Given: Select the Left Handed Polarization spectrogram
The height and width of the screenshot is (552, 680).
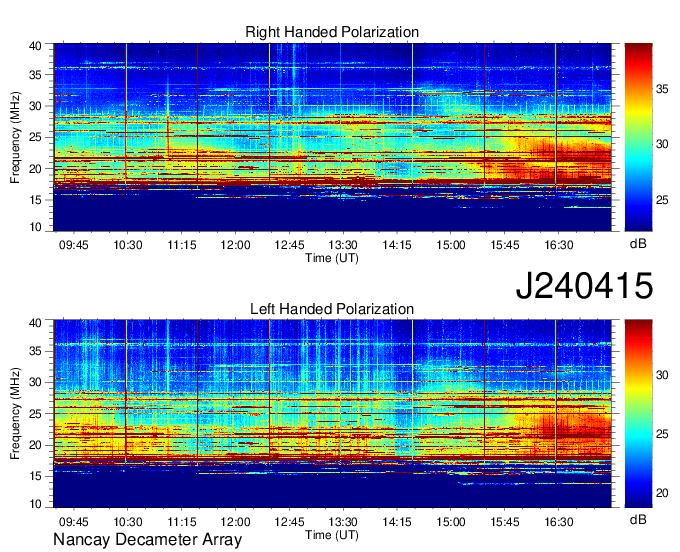Looking at the screenshot, I should tap(332, 414).
